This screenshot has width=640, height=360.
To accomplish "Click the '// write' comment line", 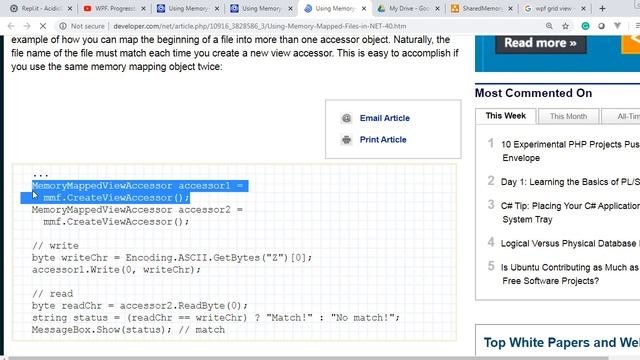I will pyautogui.click(x=55, y=246).
